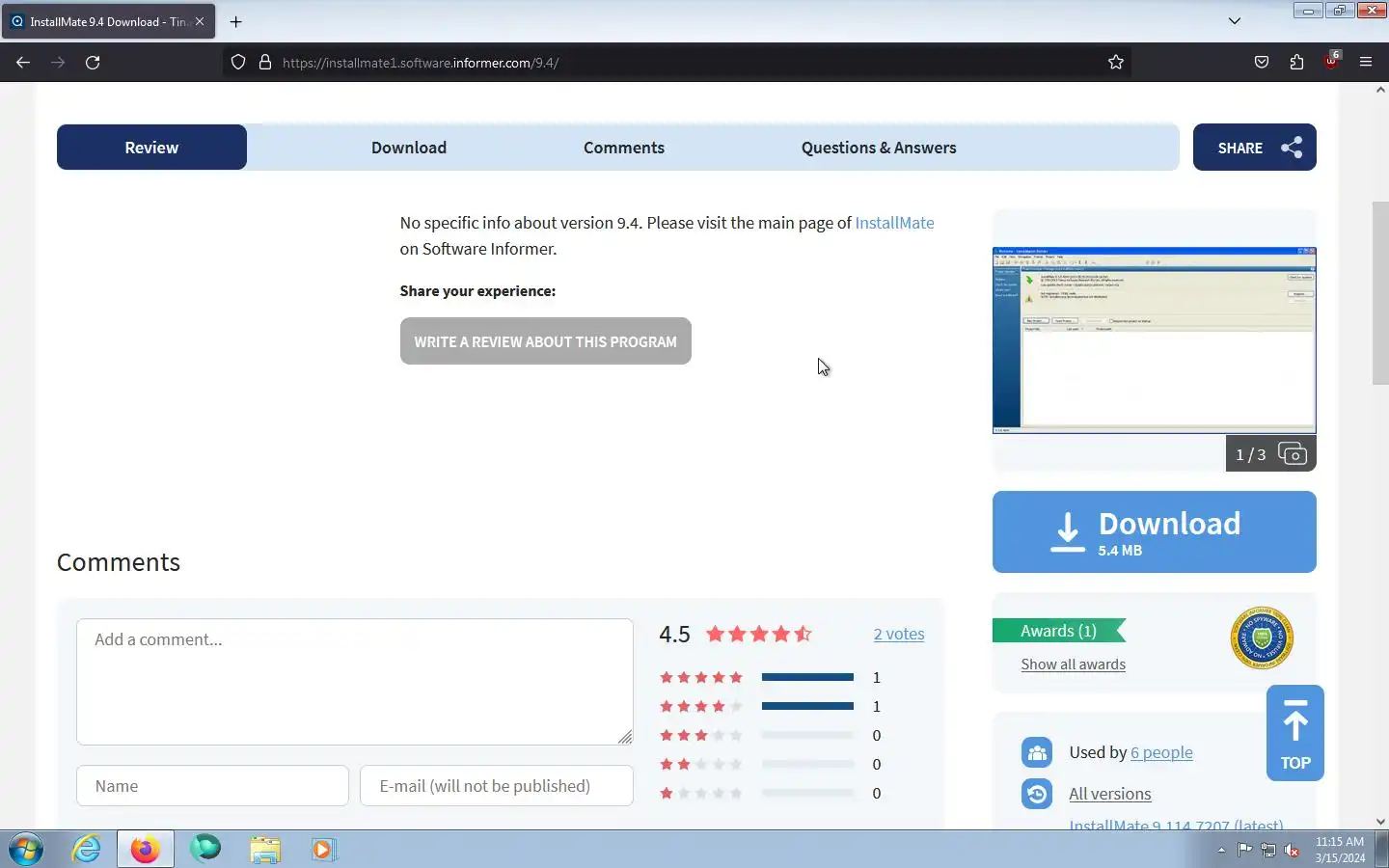Open the Firefox hamburger menu

click(1366, 63)
